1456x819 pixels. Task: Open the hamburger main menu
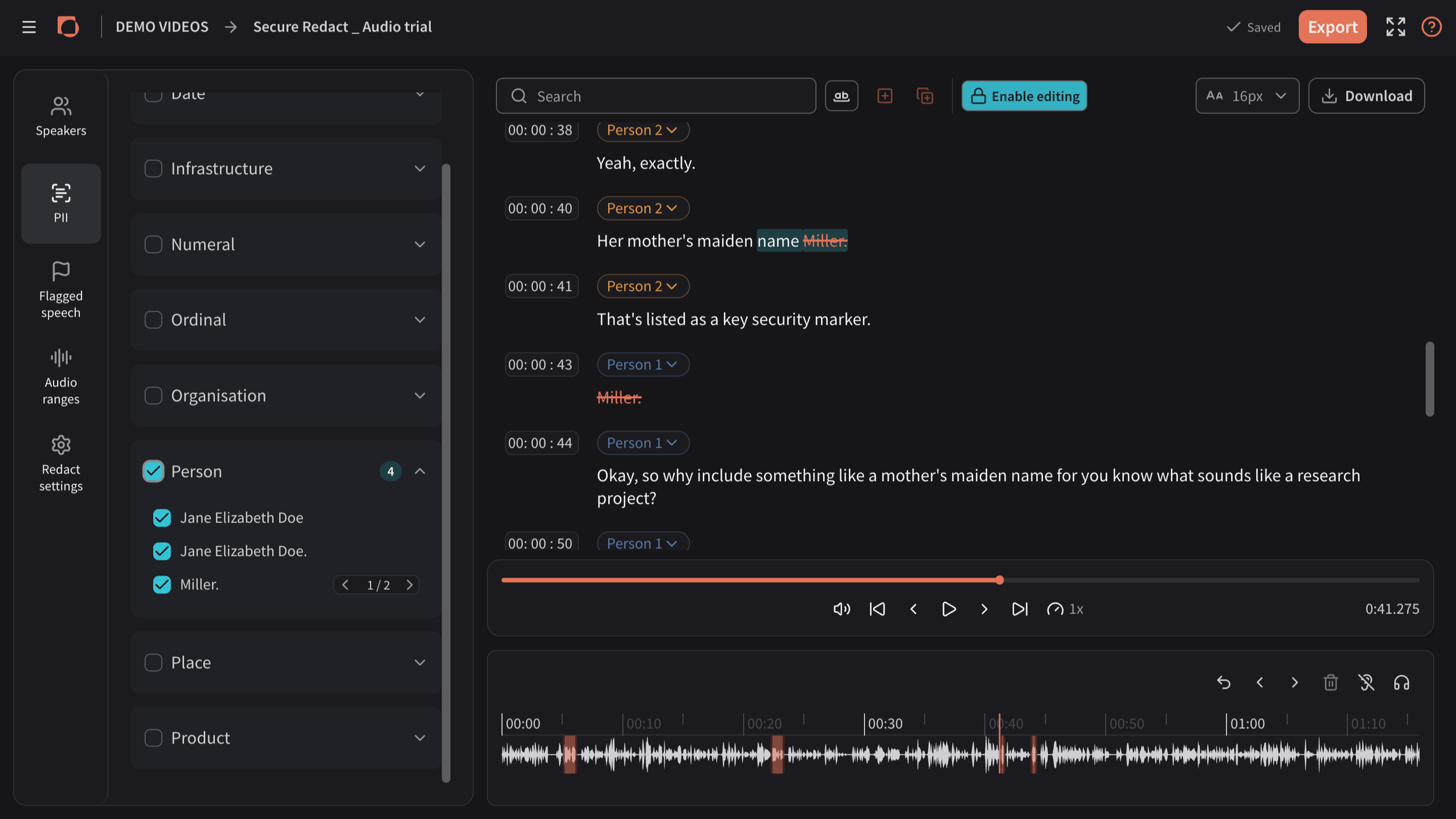(29, 27)
